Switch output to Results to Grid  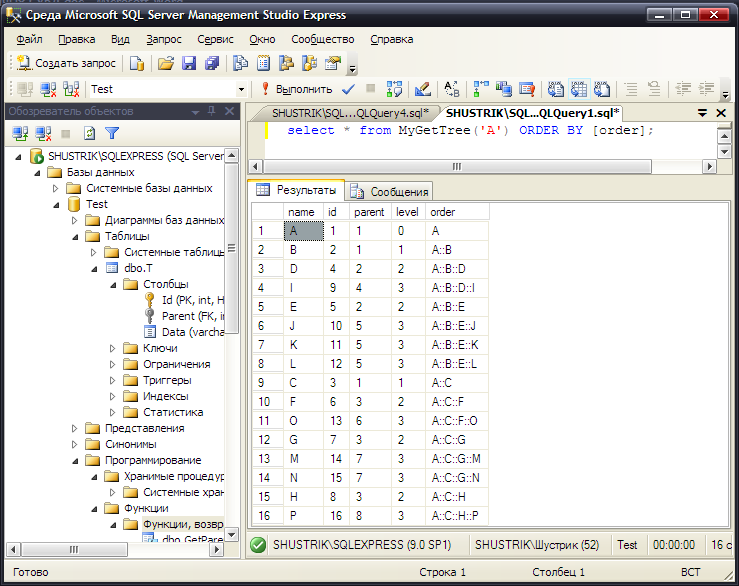[x=579, y=89]
